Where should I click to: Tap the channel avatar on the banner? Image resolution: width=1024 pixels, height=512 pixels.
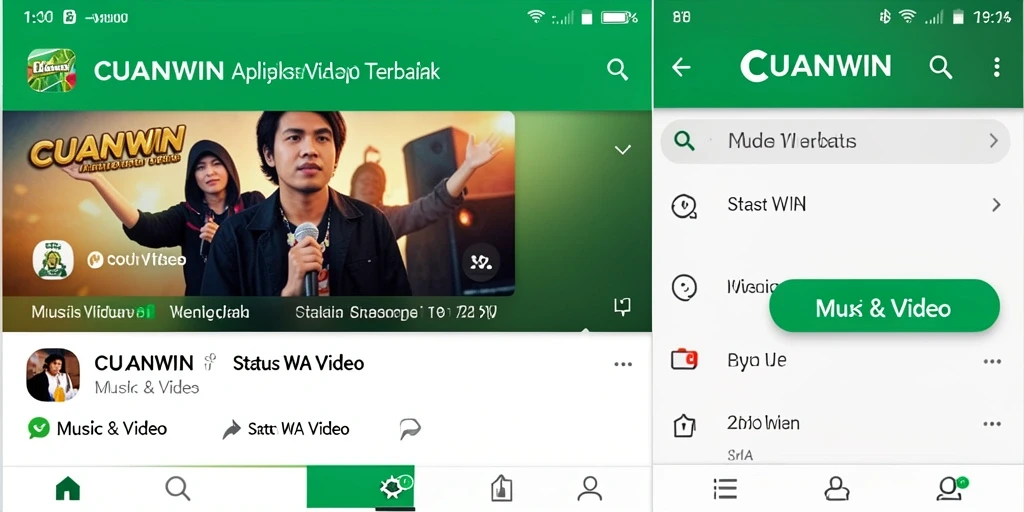click(x=53, y=259)
